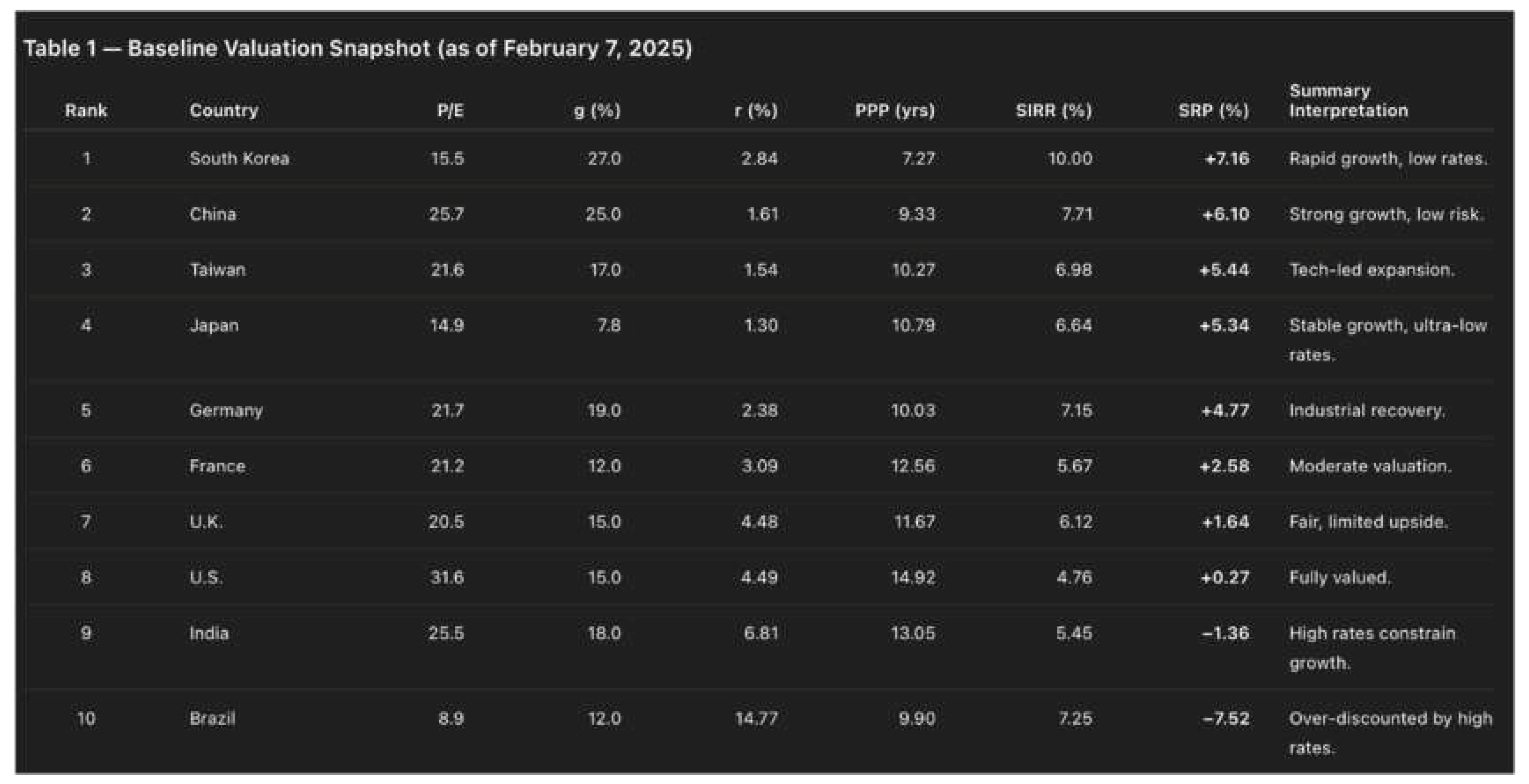Image resolution: width=1529 pixels, height=784 pixels.
Task: Click Germany's 'Industrial recovery.' summary text
Action: pyautogui.click(x=1367, y=411)
